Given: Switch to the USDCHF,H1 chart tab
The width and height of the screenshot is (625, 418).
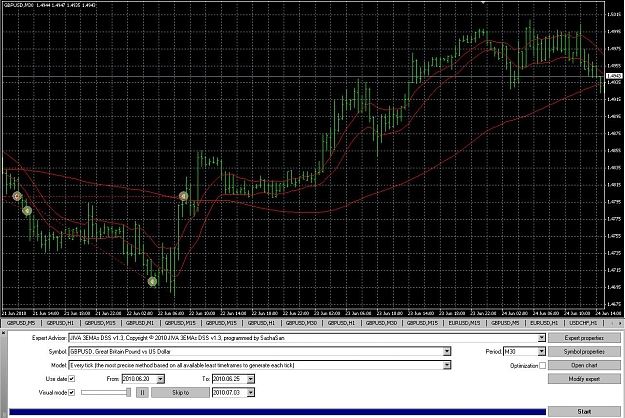Looking at the screenshot, I should [x=583, y=323].
